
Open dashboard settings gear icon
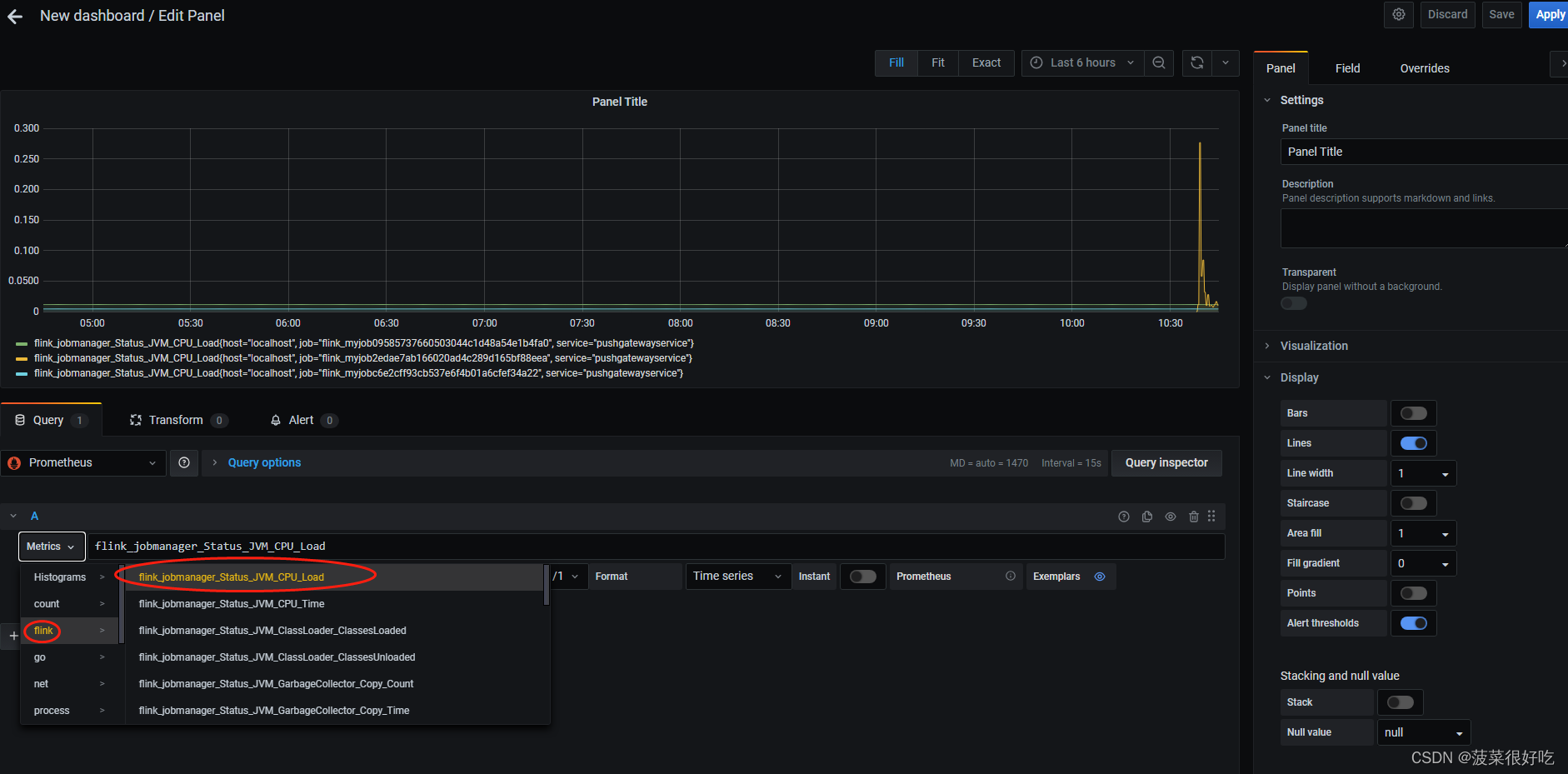point(1399,14)
